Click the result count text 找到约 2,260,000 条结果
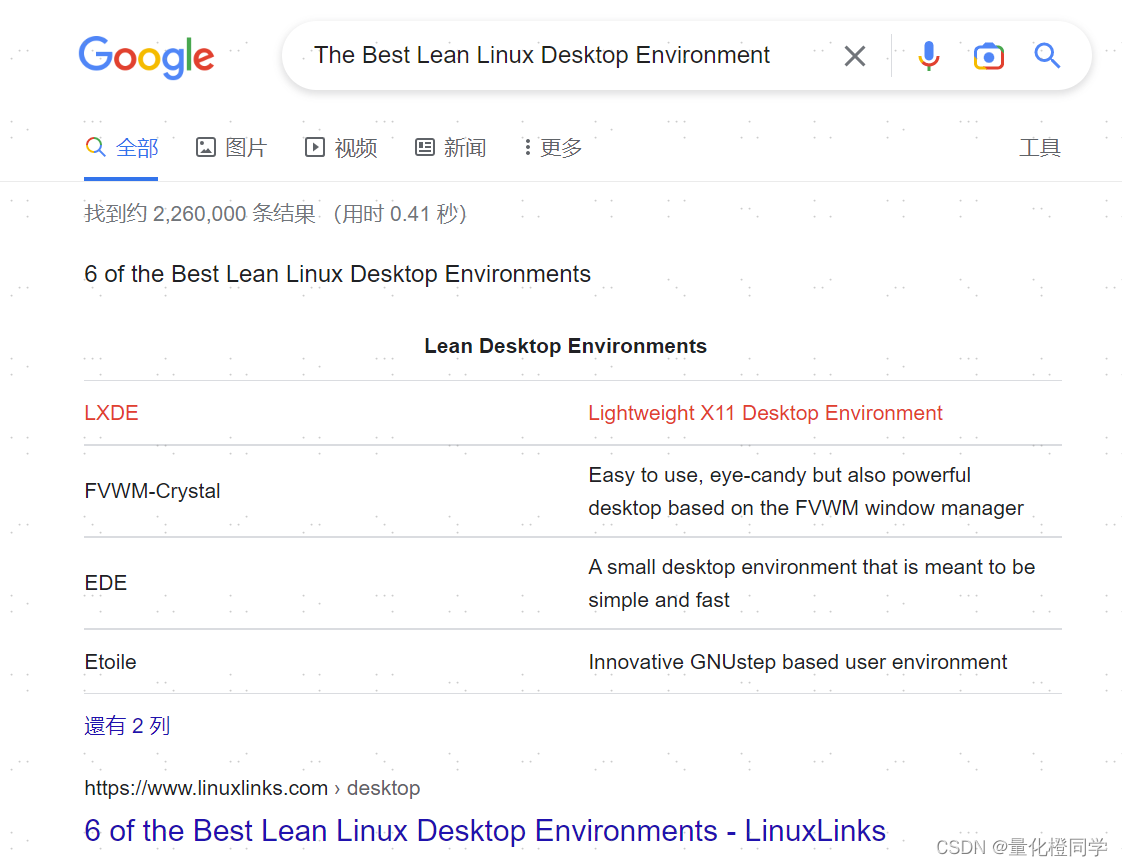Image resolution: width=1122 pixels, height=866 pixels. point(200,213)
